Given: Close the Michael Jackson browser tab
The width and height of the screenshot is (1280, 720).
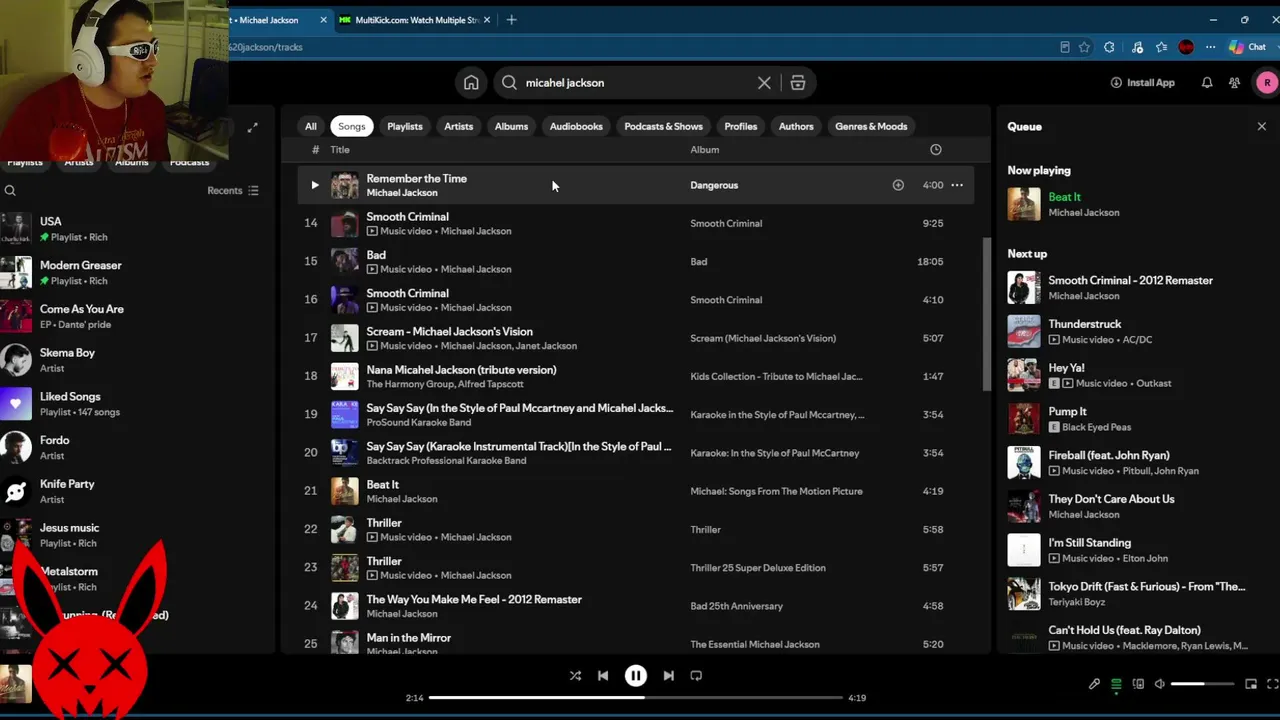Looking at the screenshot, I should (x=323, y=20).
